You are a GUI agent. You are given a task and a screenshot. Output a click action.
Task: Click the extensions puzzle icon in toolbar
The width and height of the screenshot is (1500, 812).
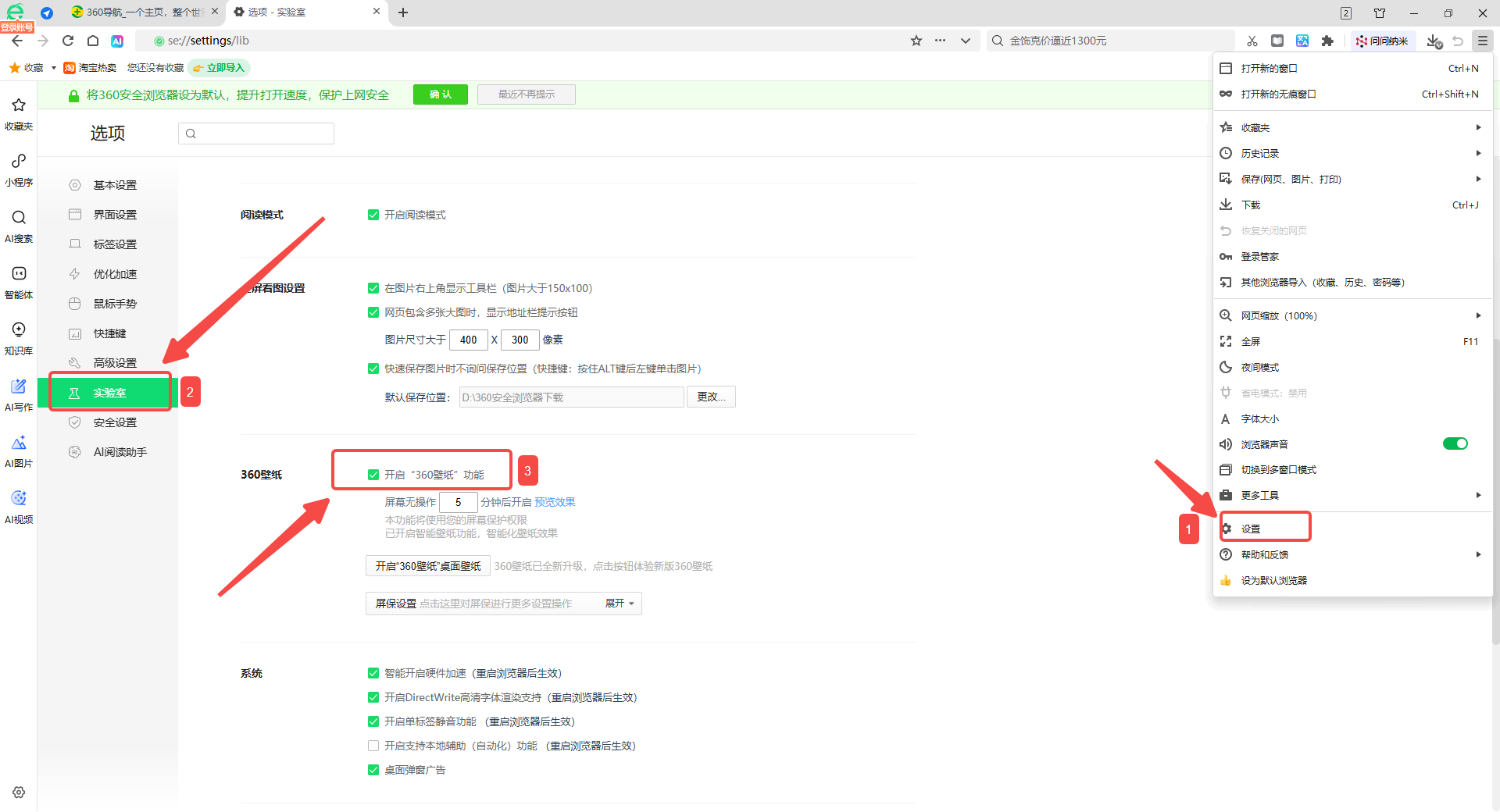pyautogui.click(x=1327, y=41)
